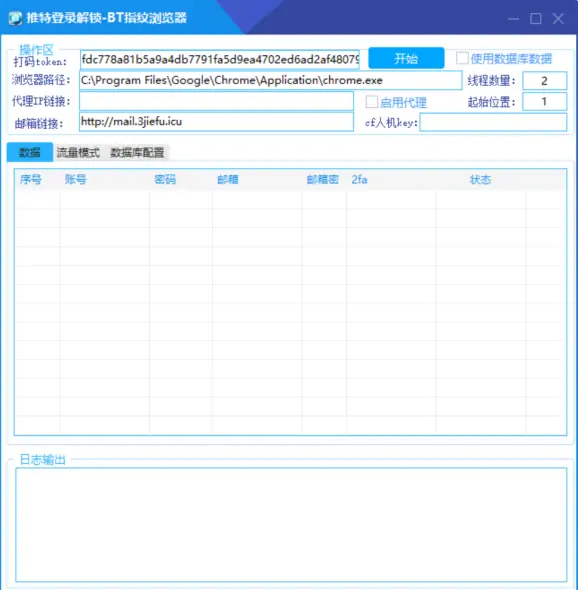578x590 pixels.
Task: Click the 状态 column header
Action: coord(481,179)
